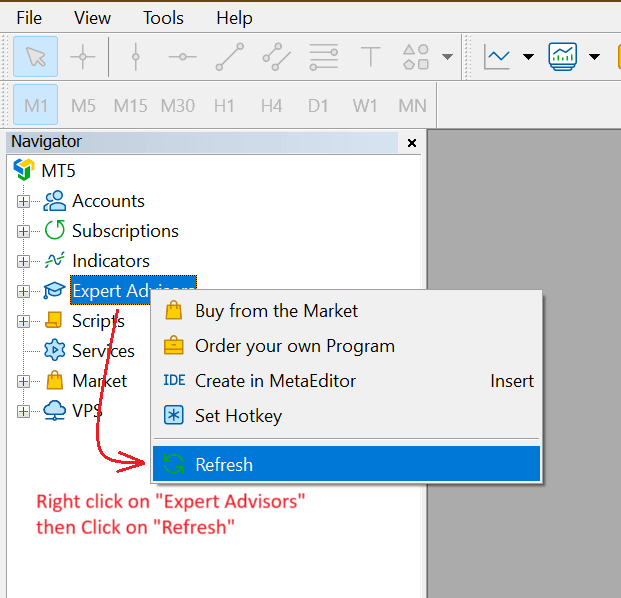Screen dimensions: 621x598
Task: Switch to H1 timeframe
Action: pyautogui.click(x=224, y=106)
